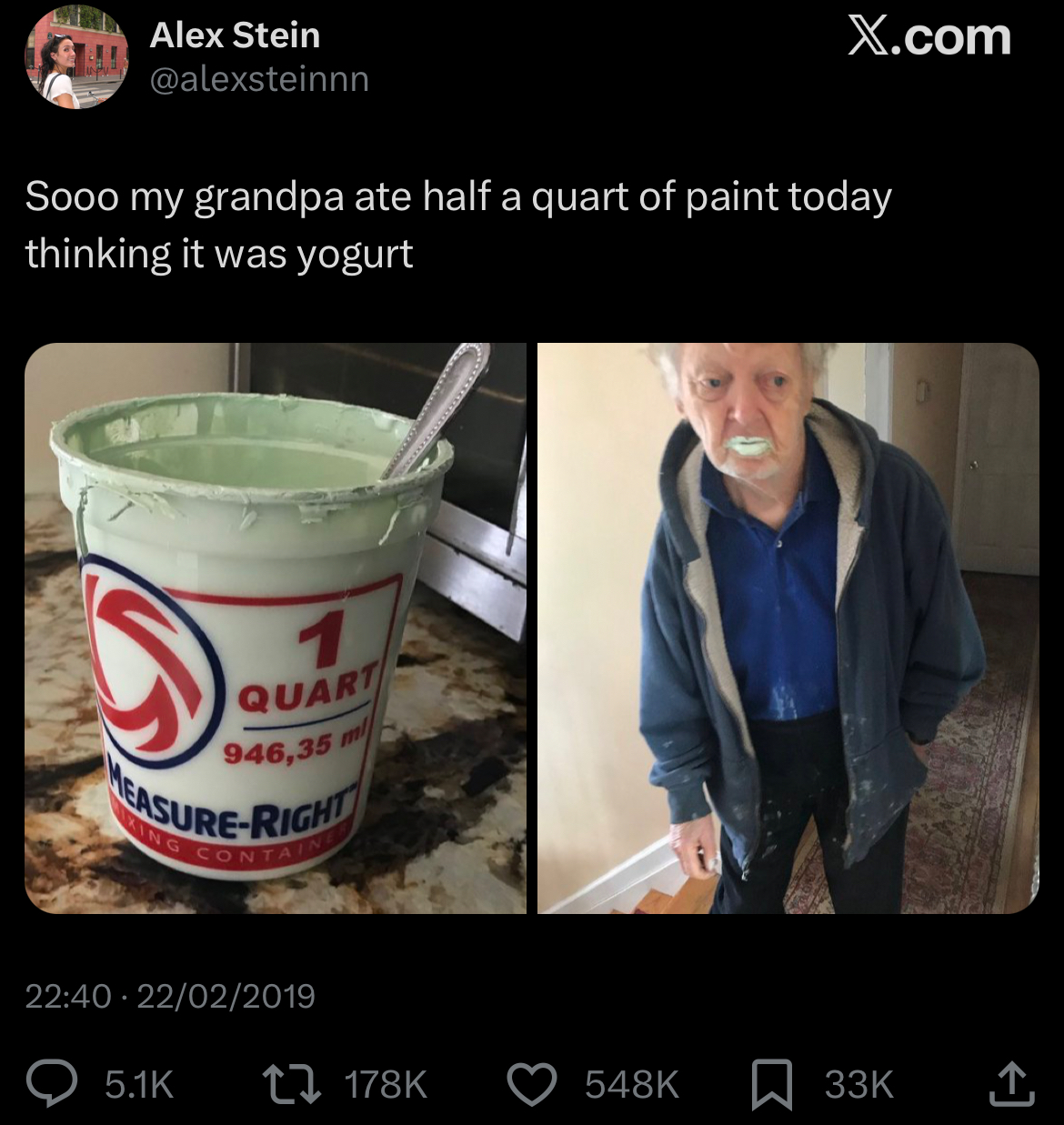Screen dimensions: 1064x1125
Task: Click the Alex Stein display name
Action: click(235, 35)
